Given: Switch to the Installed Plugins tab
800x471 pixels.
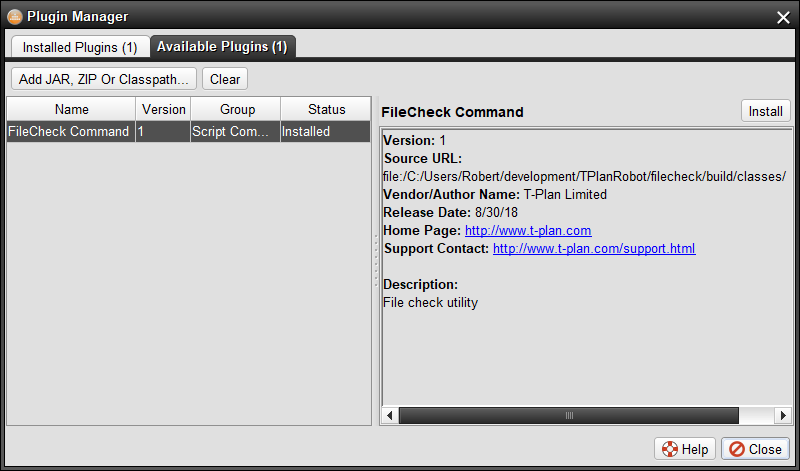Looking at the screenshot, I should [x=80, y=47].
